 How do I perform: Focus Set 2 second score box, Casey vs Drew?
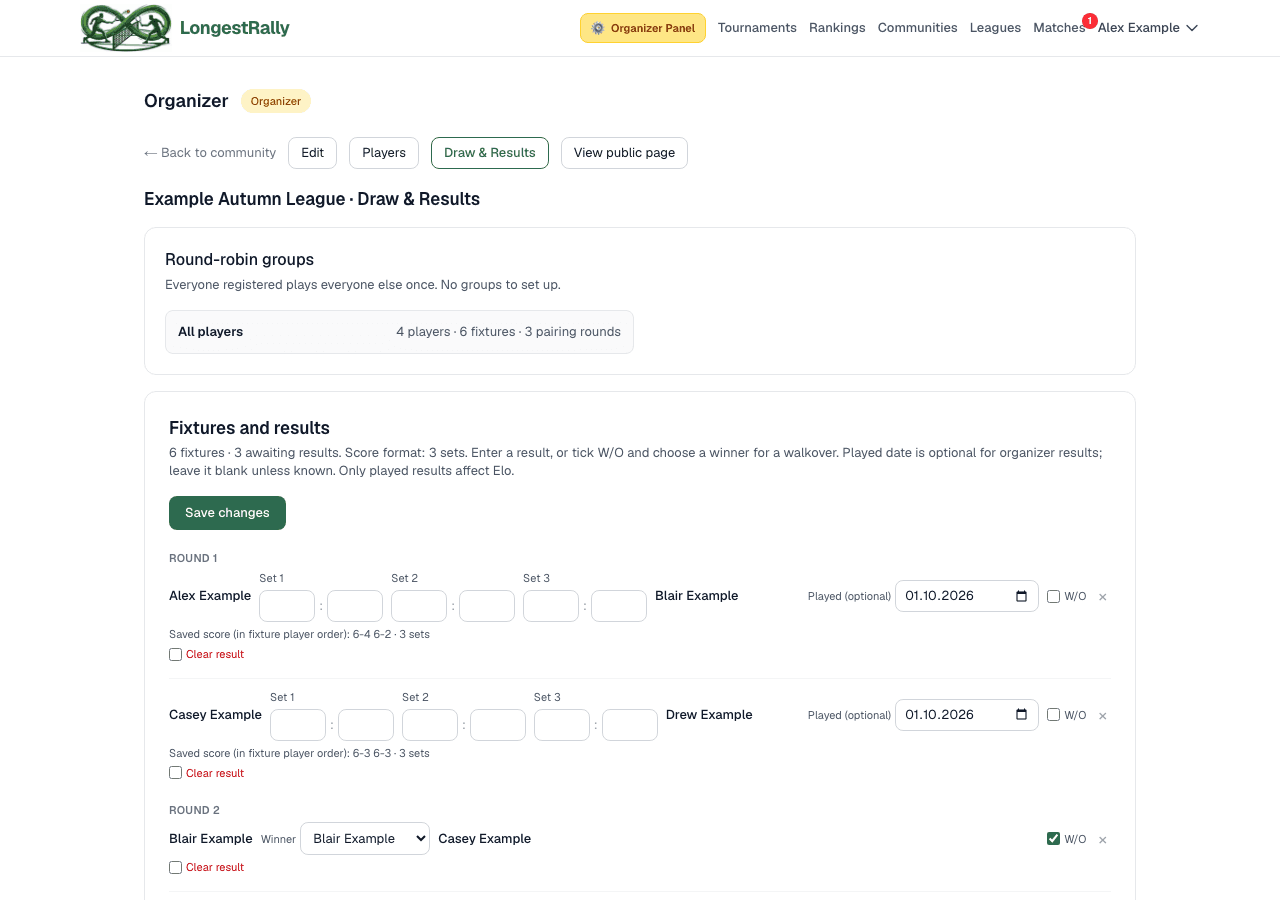point(498,725)
